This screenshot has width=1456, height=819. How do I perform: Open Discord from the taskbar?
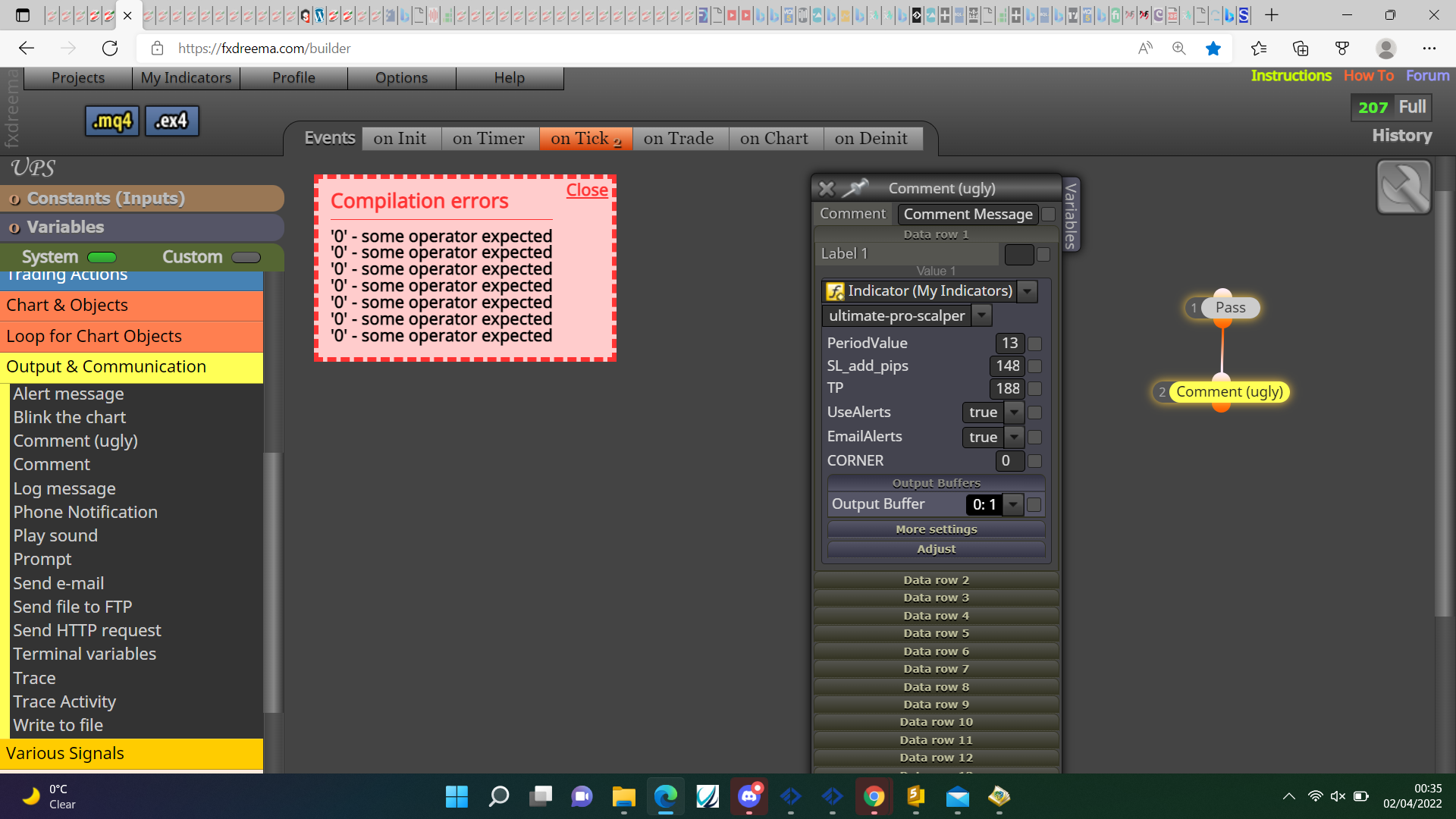pyautogui.click(x=749, y=796)
